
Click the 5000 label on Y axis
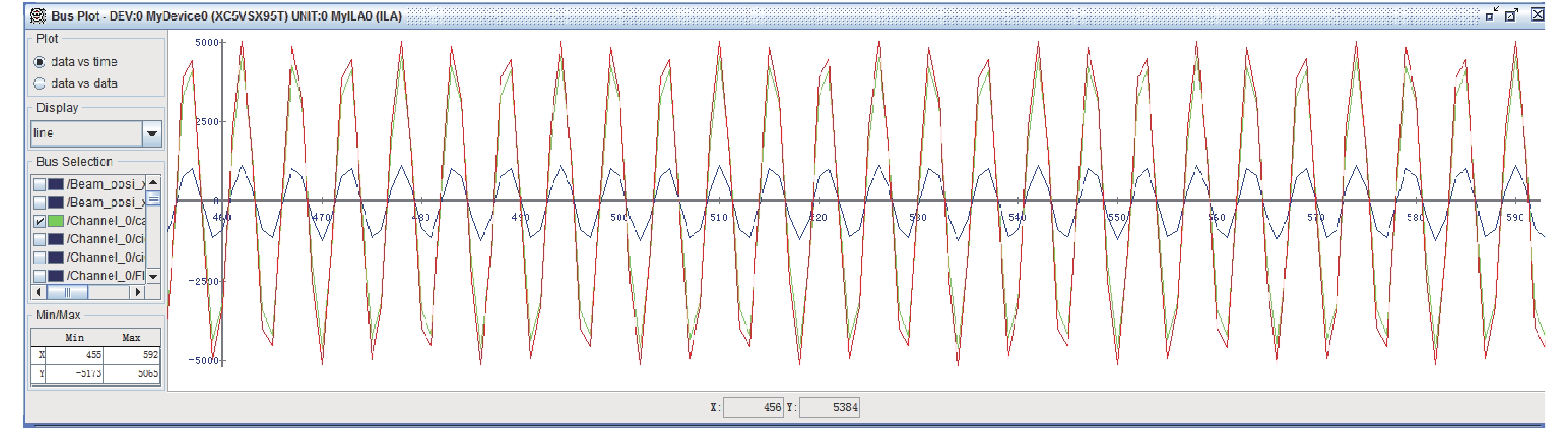point(206,43)
